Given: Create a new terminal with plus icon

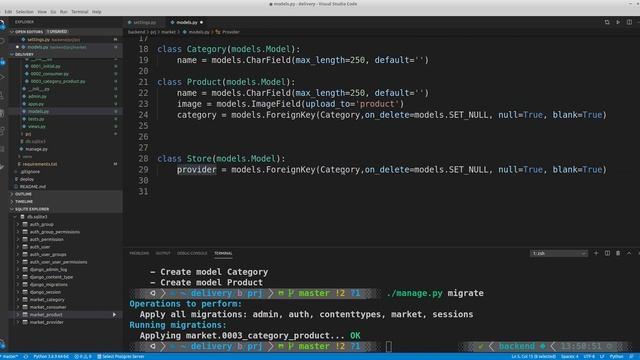Looking at the screenshot, I should coord(596,253).
